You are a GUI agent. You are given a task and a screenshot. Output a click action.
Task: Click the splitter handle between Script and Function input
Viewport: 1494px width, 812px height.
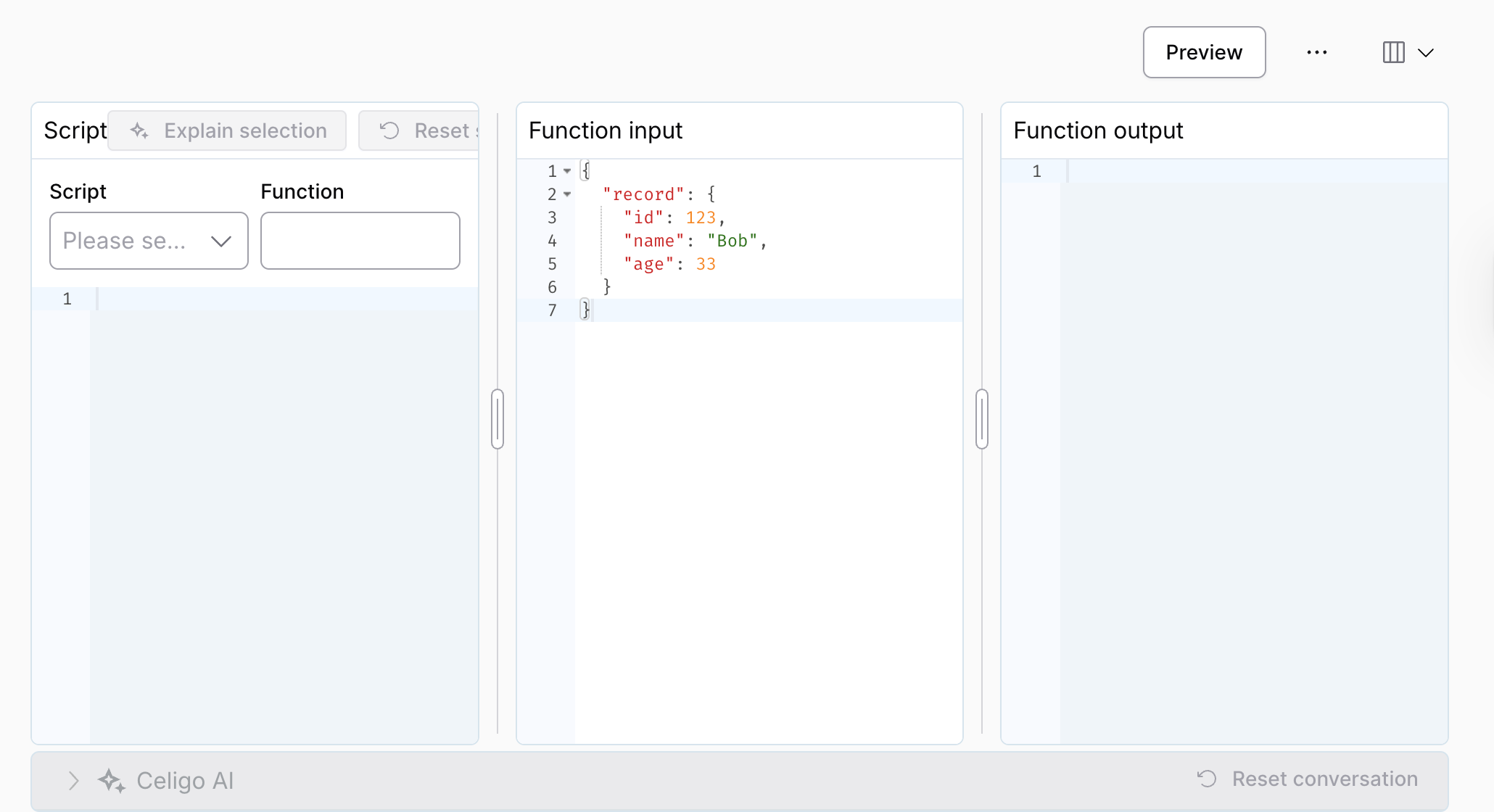point(498,419)
